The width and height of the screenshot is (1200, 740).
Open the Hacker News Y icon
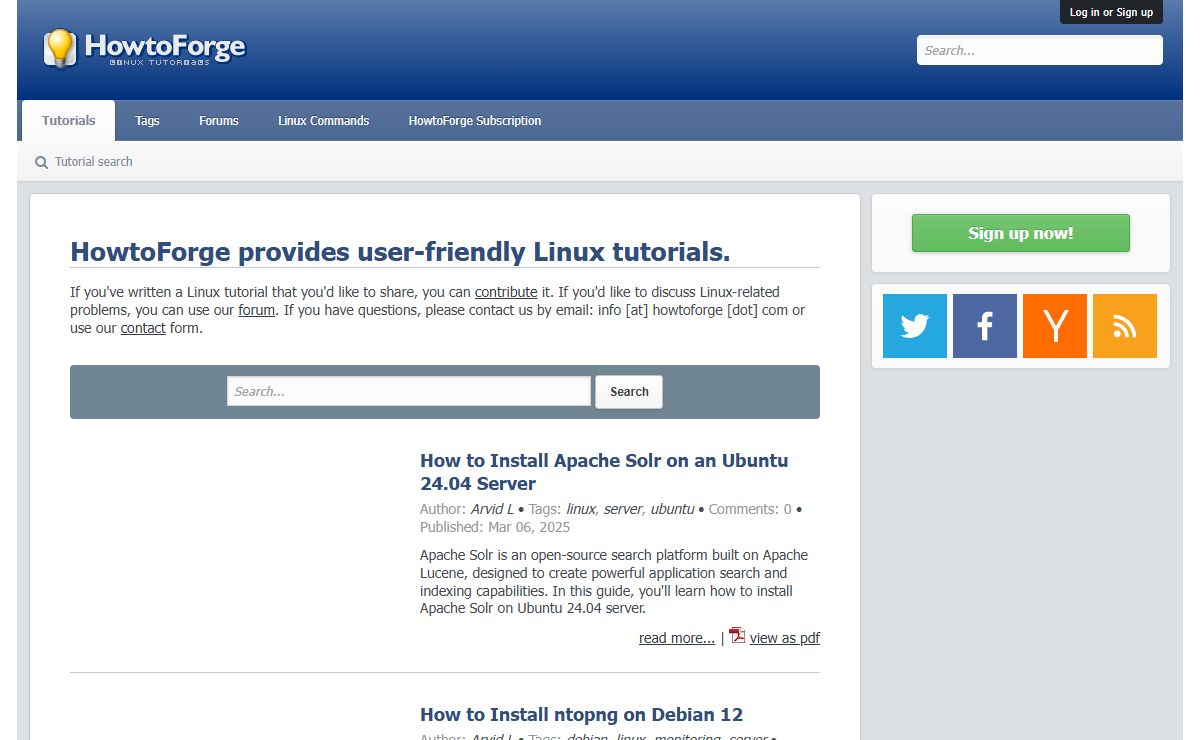pos(1055,326)
